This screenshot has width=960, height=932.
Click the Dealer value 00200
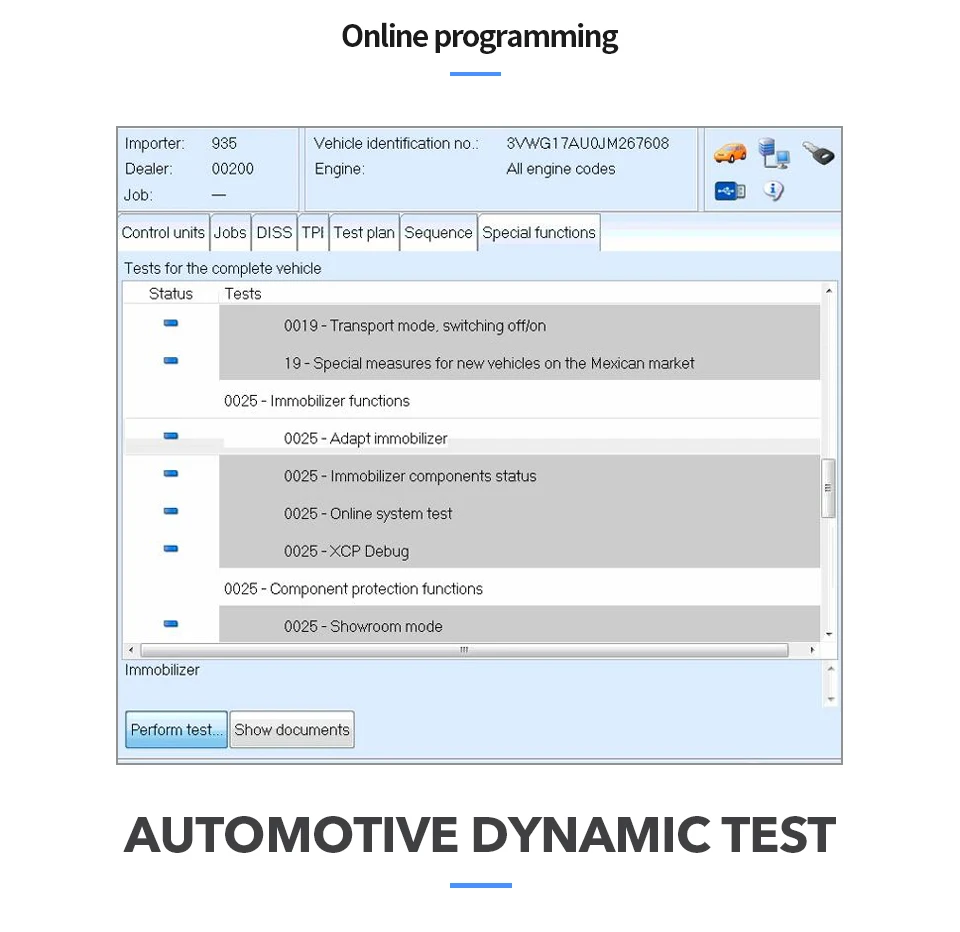point(233,169)
